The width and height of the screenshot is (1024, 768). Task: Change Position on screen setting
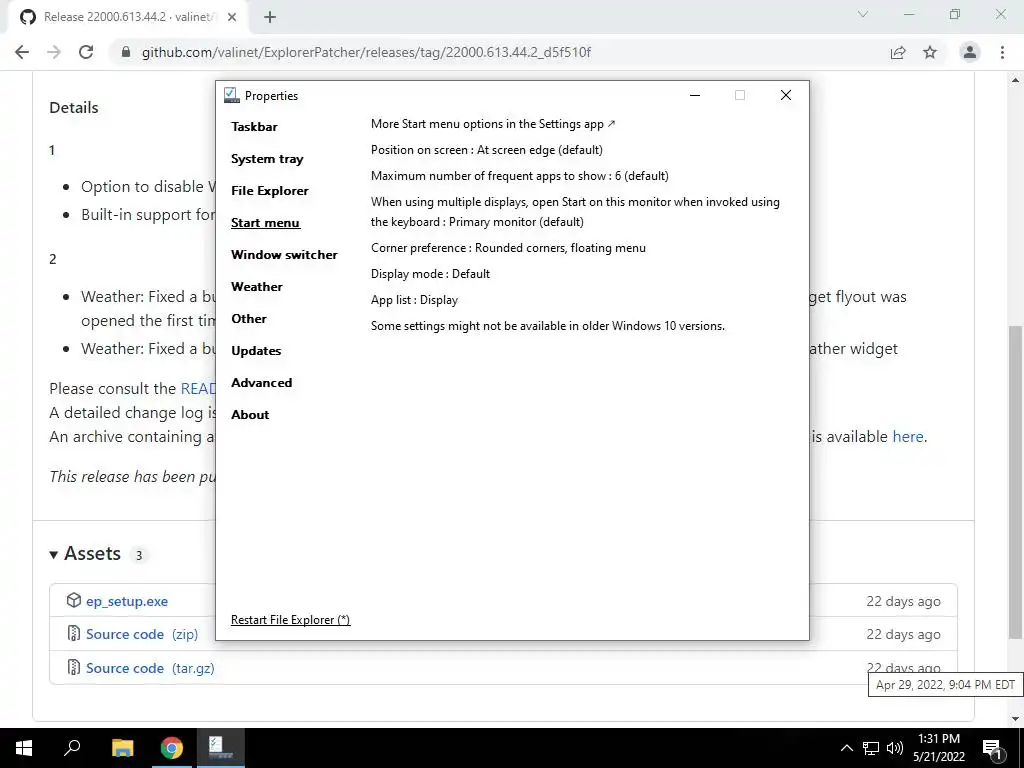(x=487, y=150)
